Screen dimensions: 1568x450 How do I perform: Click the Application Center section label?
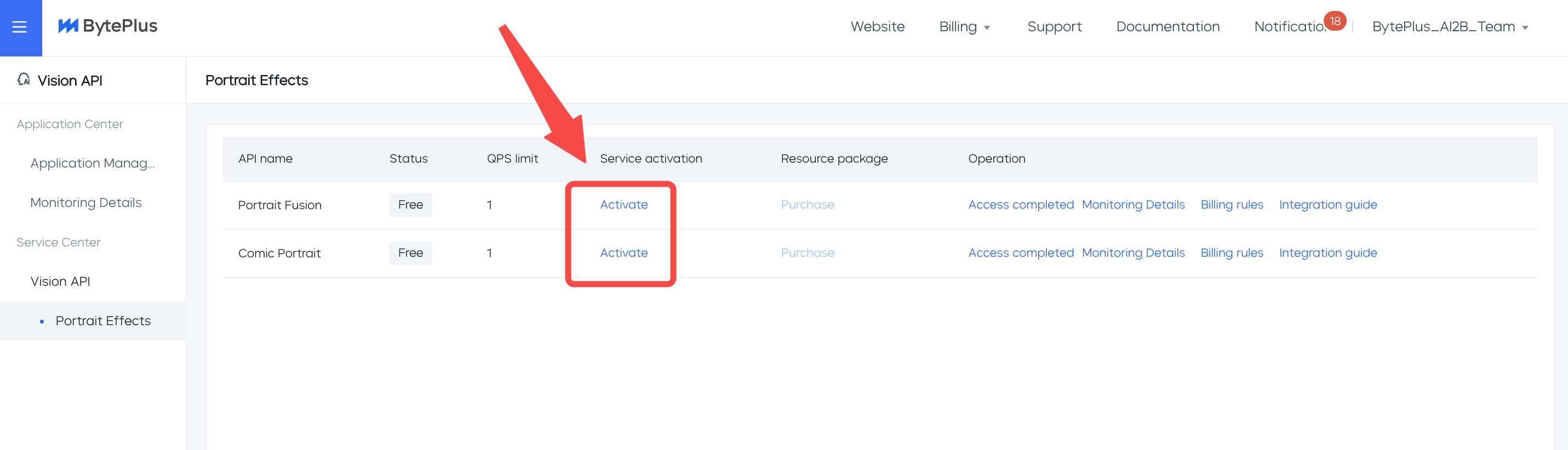click(x=70, y=124)
